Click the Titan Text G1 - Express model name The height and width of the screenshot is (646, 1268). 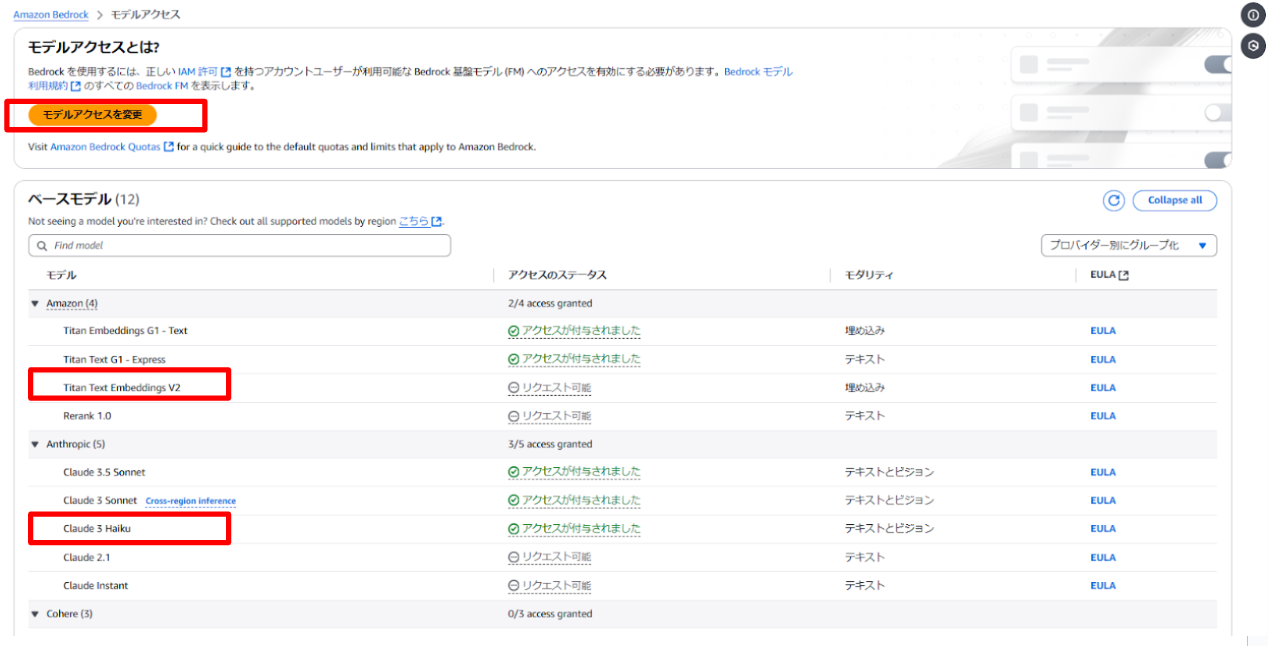(x=114, y=359)
